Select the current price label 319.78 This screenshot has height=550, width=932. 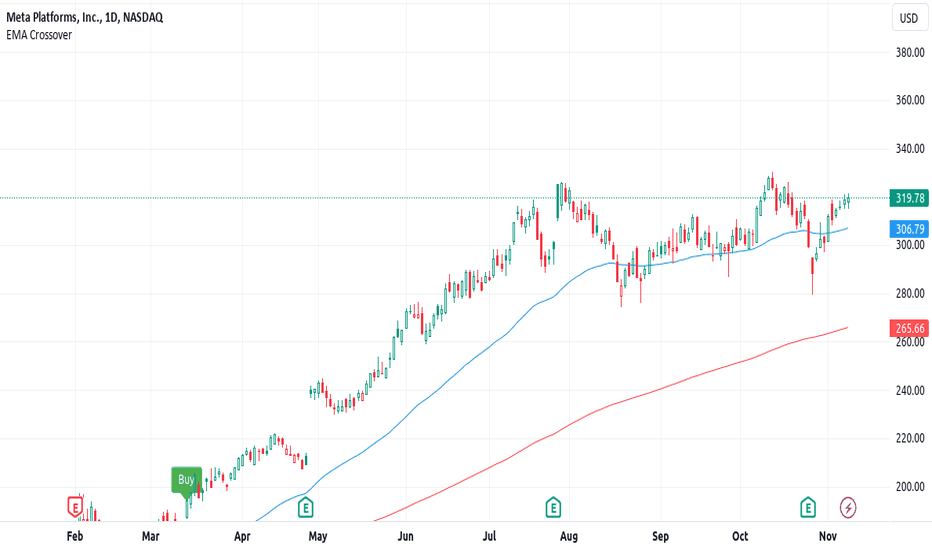(909, 198)
